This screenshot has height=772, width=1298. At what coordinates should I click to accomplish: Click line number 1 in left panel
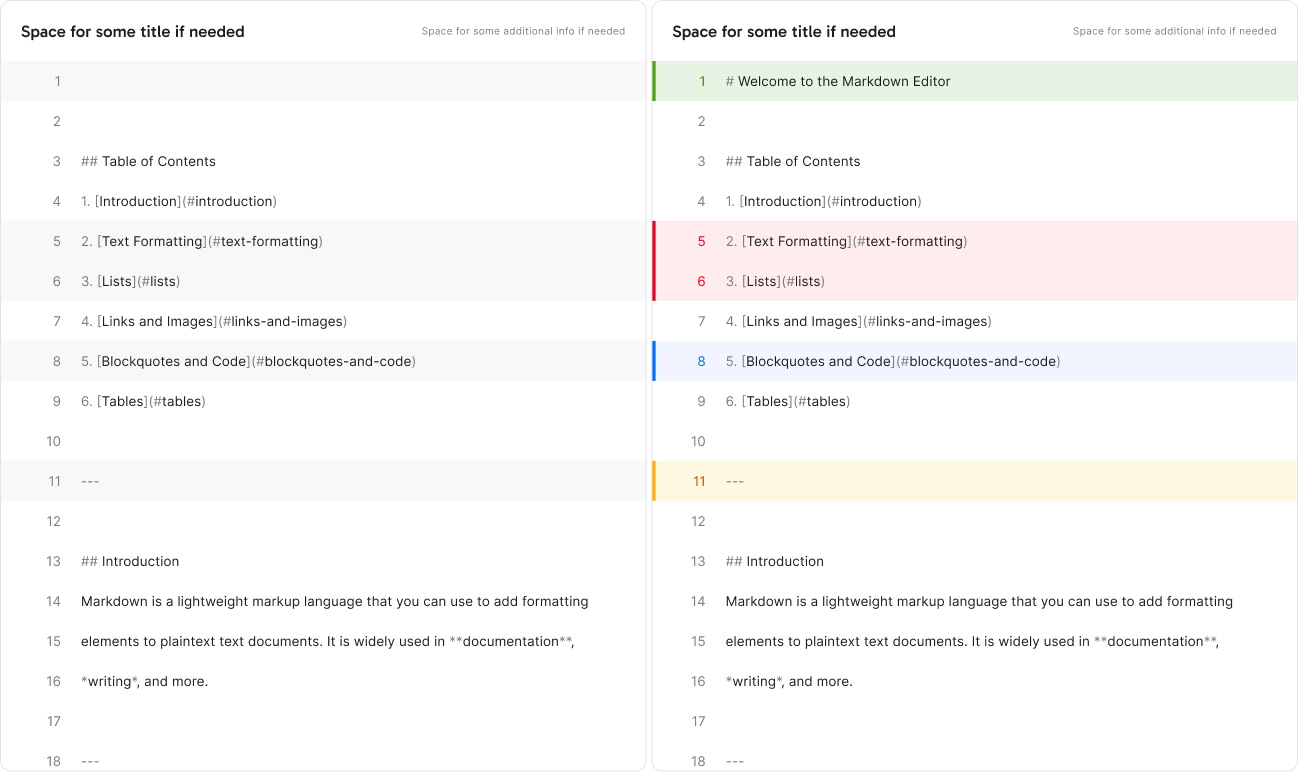[57, 81]
